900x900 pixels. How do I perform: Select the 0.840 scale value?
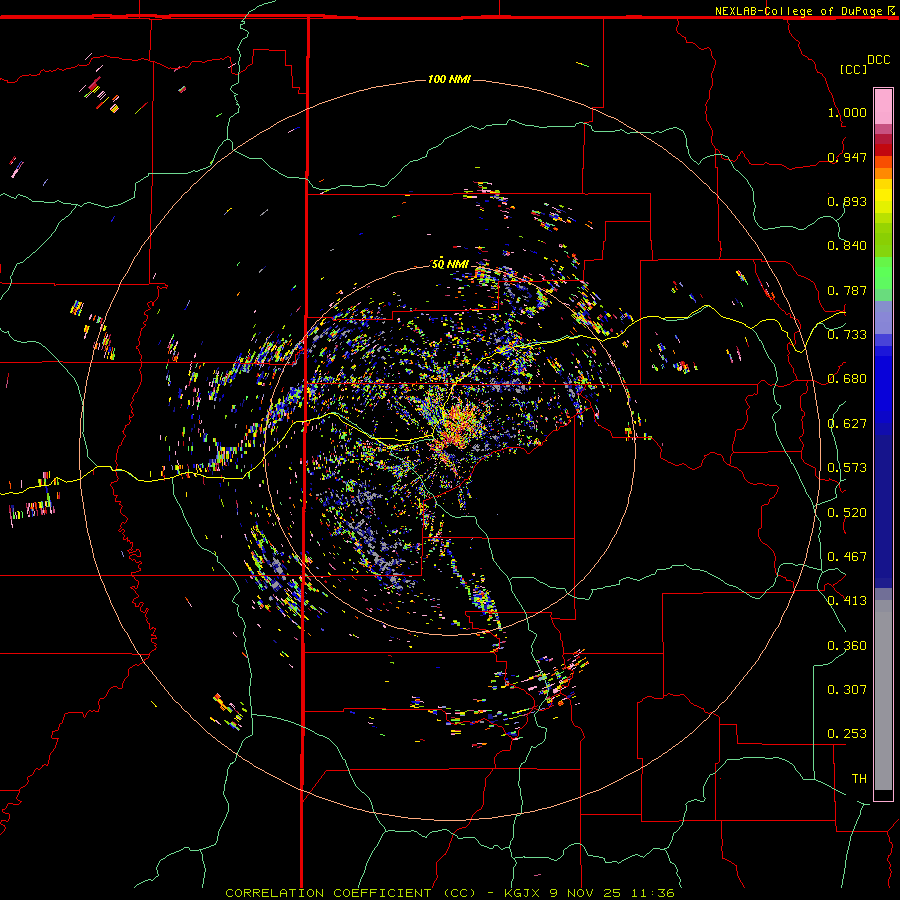[x=847, y=246]
